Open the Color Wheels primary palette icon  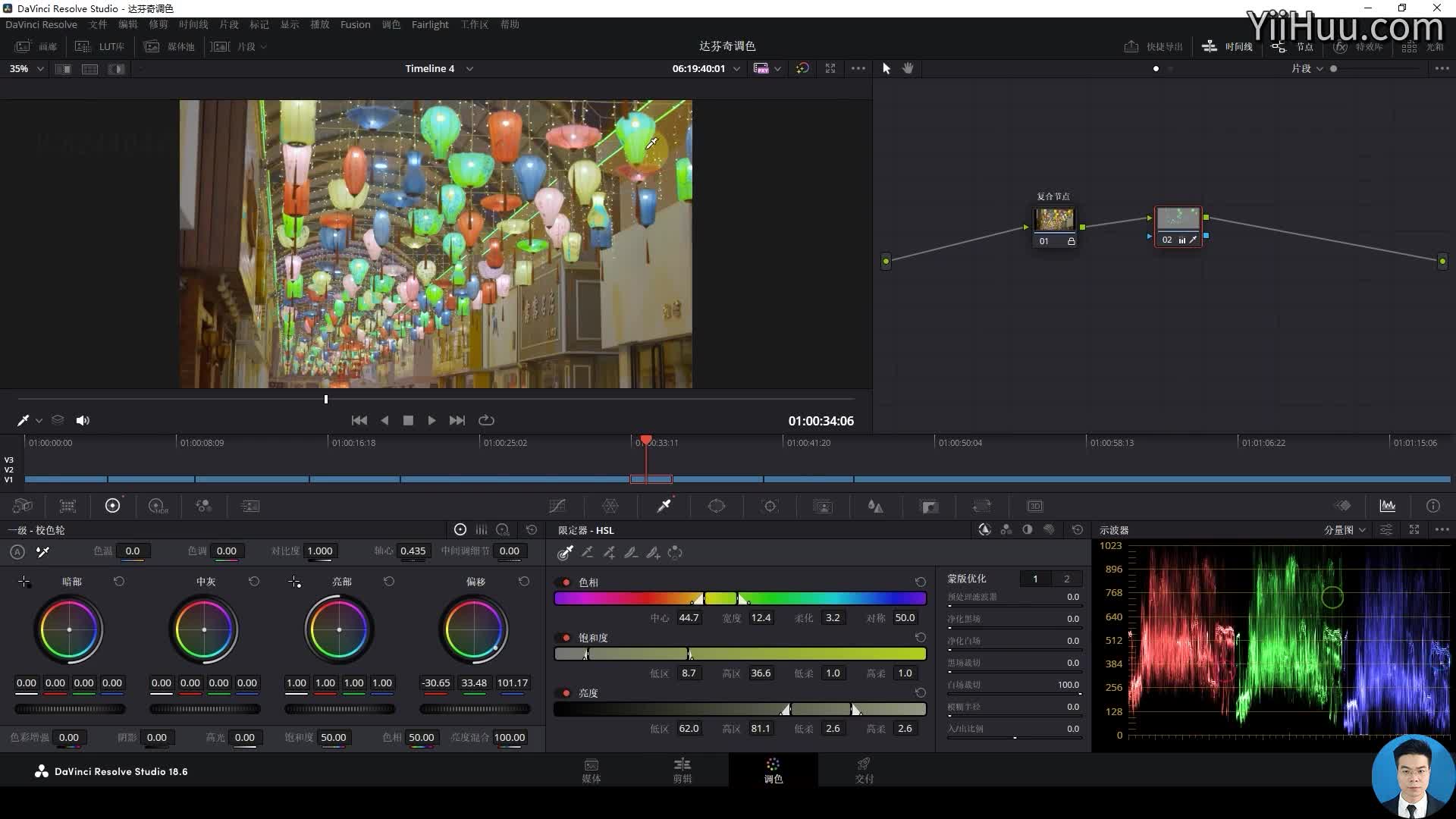pos(112,506)
